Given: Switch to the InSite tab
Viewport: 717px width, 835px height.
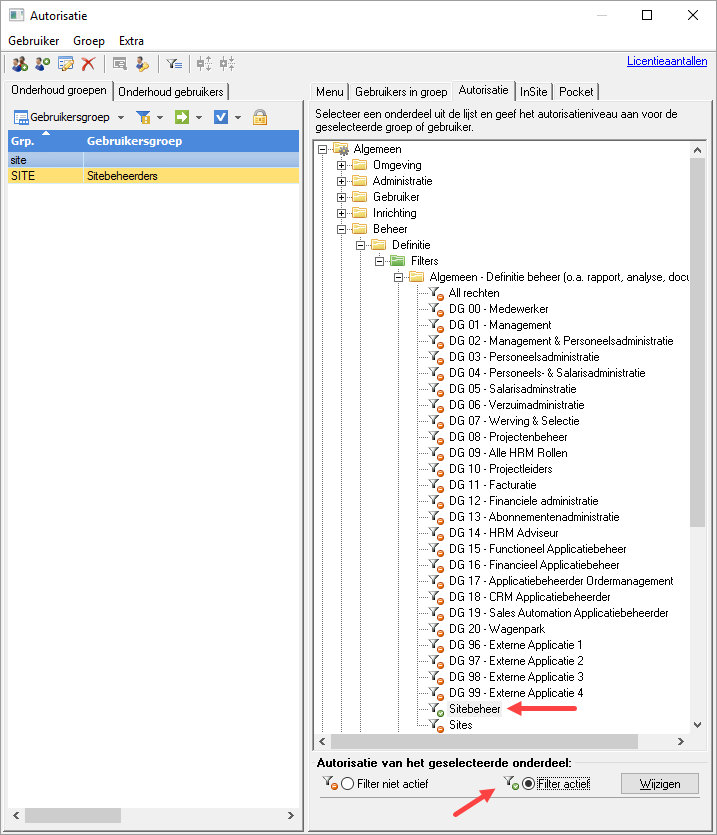Looking at the screenshot, I should click(534, 92).
